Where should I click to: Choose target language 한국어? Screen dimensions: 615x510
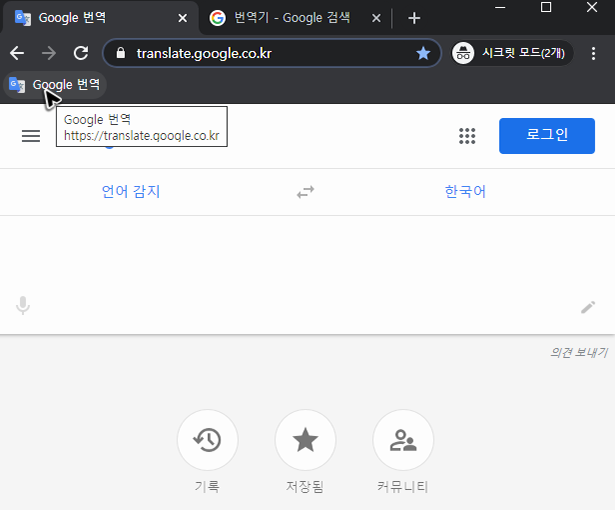click(465, 192)
